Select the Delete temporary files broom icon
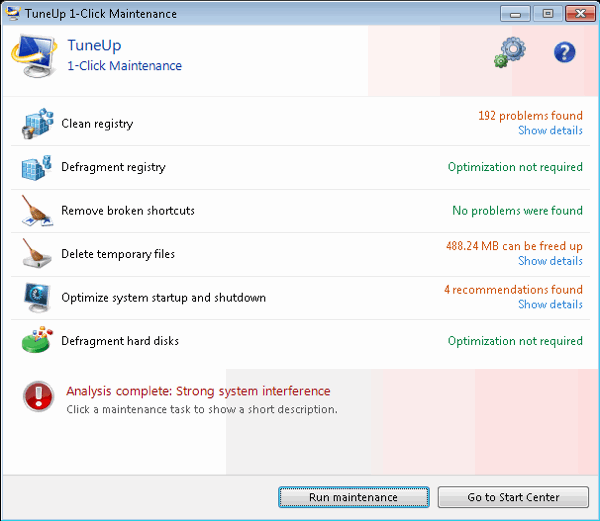Screen dimensions: 600x521 click(x=36, y=253)
